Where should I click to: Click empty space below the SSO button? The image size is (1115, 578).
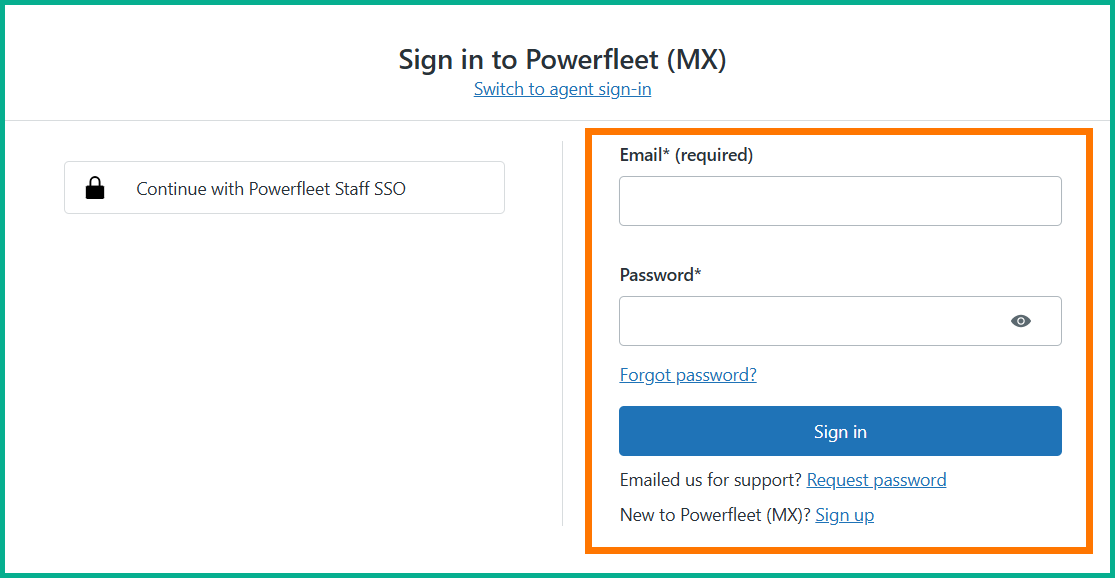[284, 370]
